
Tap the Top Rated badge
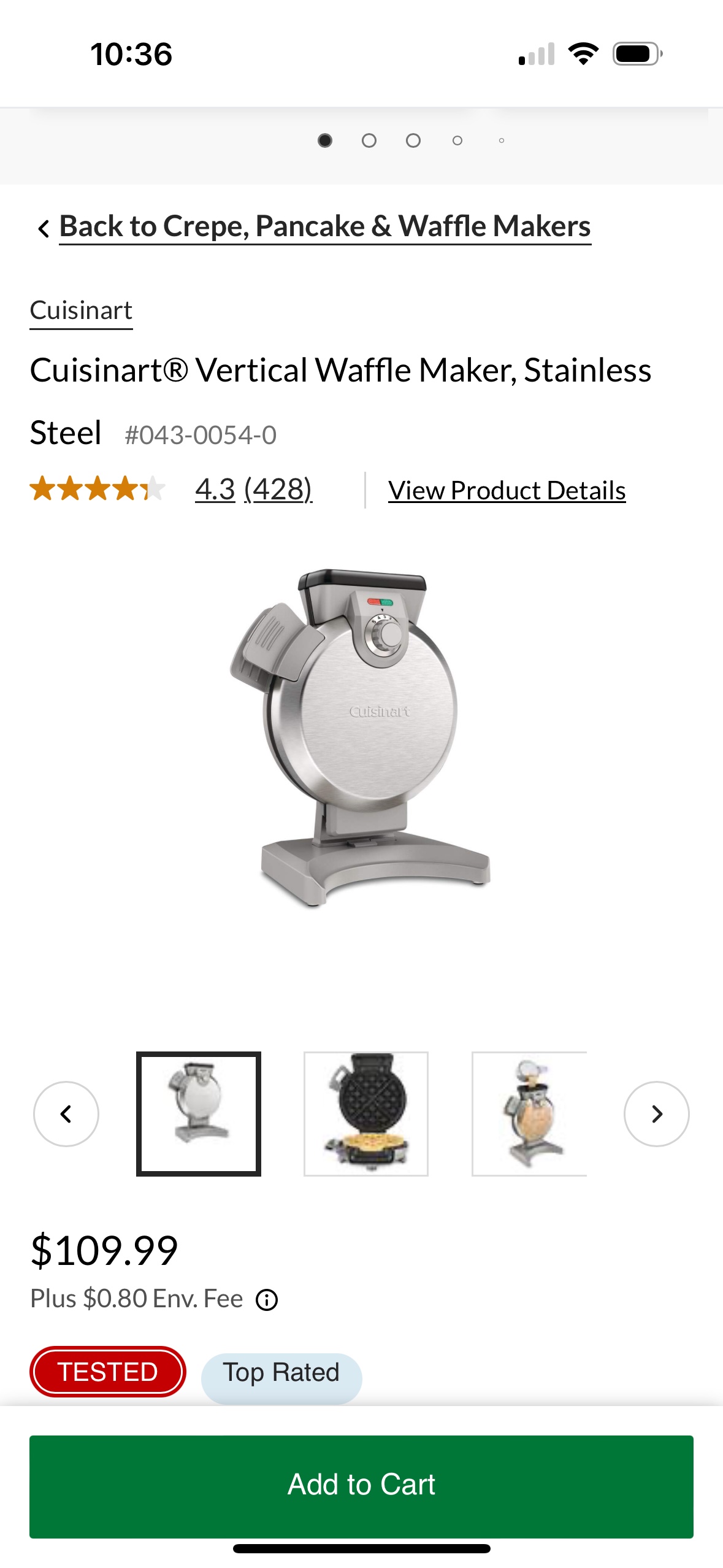[x=281, y=1373]
